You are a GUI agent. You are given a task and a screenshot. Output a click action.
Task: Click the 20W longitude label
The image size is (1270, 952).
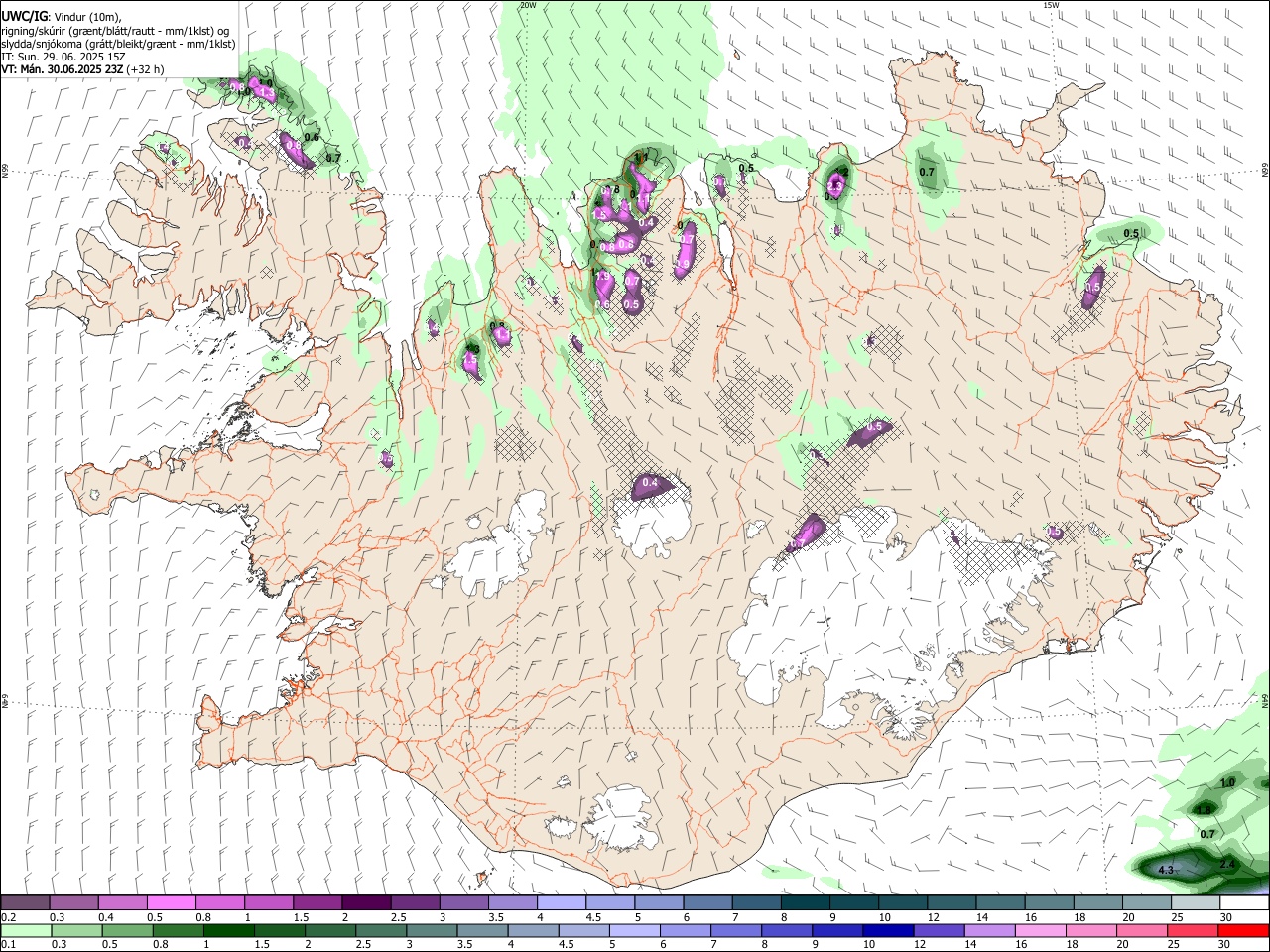528,5
